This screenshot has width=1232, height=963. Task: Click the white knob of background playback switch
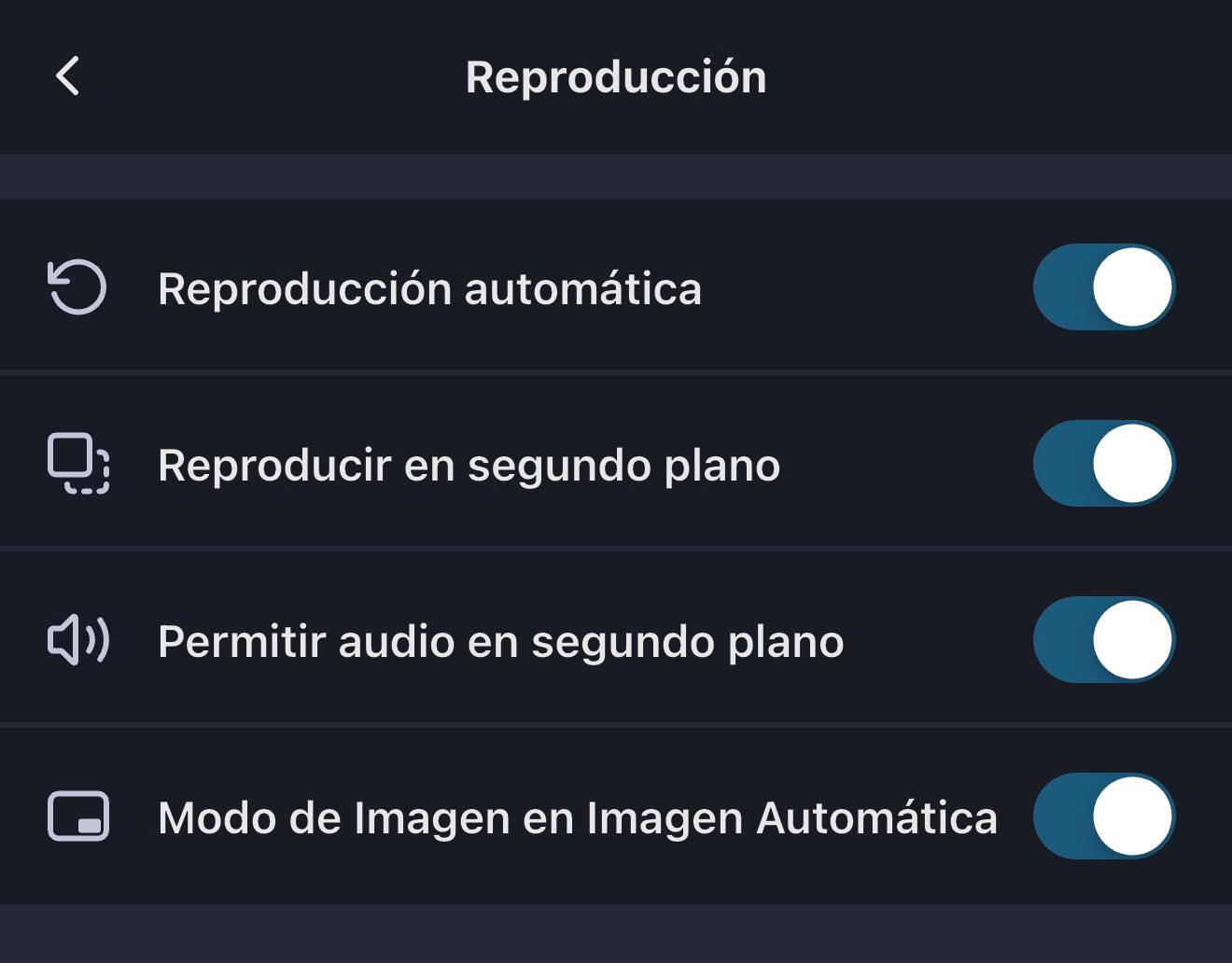[1132, 463]
